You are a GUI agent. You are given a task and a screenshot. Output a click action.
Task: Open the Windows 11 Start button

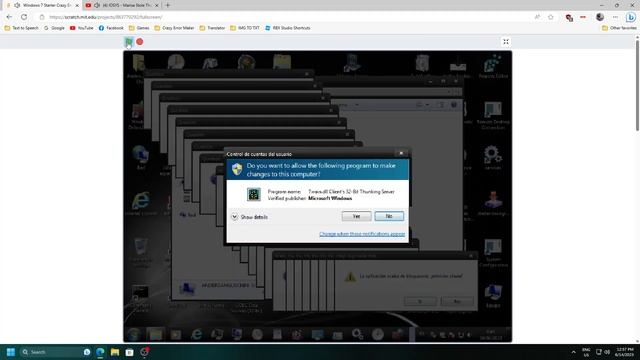click(x=11, y=352)
